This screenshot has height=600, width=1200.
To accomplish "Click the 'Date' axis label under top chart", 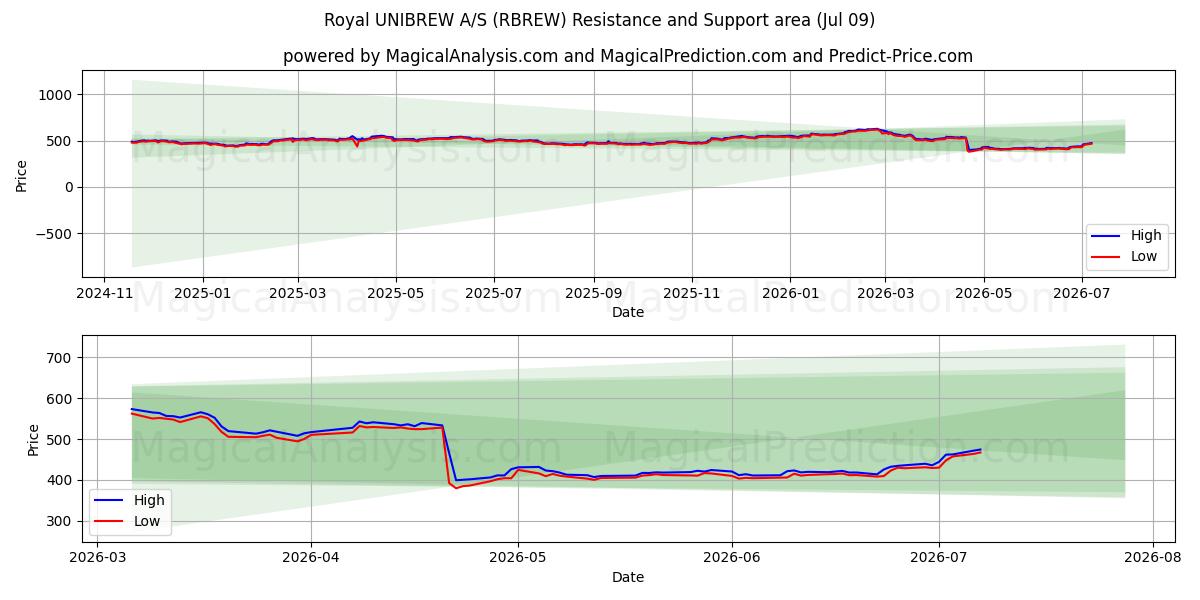I will 628,313.
